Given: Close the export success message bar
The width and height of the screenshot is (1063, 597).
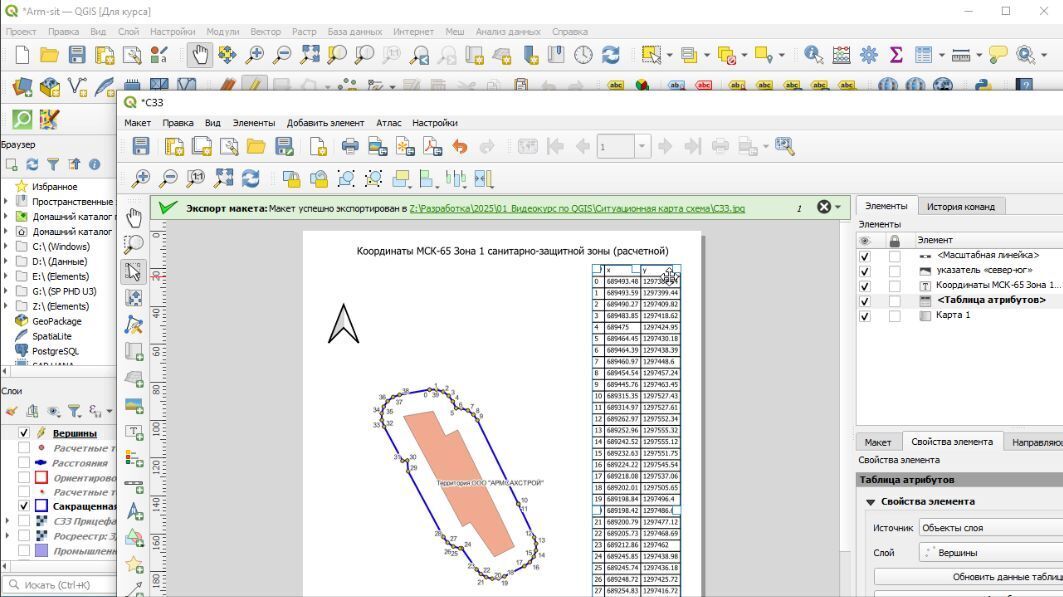Looking at the screenshot, I should [x=824, y=207].
